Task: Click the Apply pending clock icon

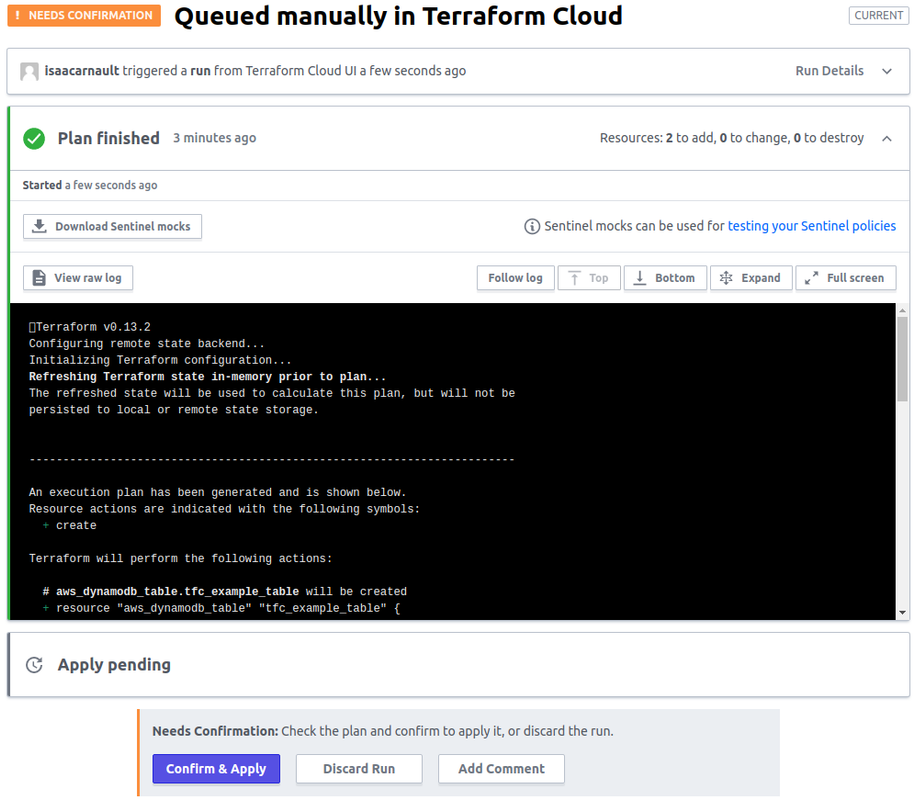Action: 34,665
